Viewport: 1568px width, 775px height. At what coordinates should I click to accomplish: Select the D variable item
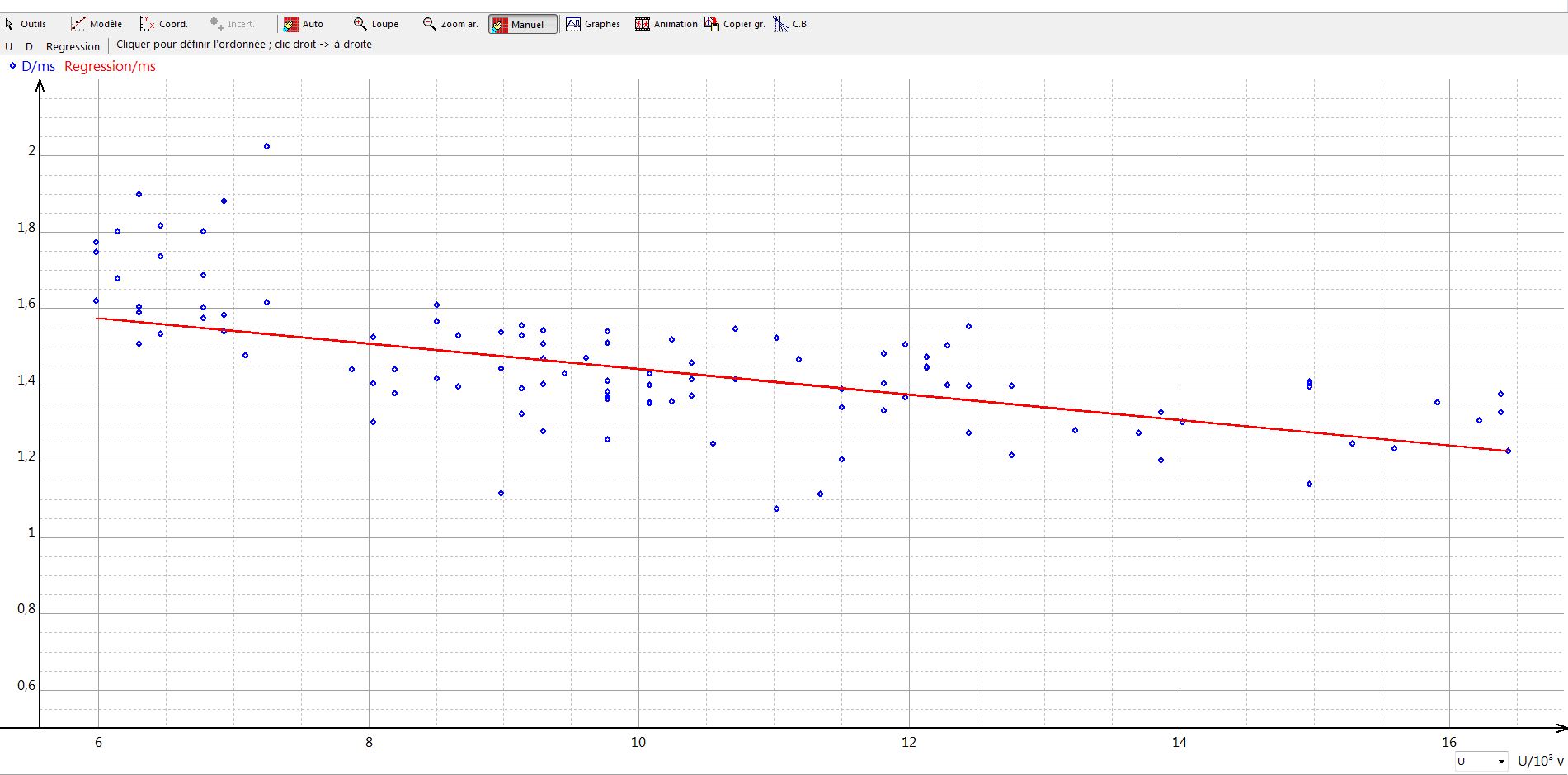point(29,47)
